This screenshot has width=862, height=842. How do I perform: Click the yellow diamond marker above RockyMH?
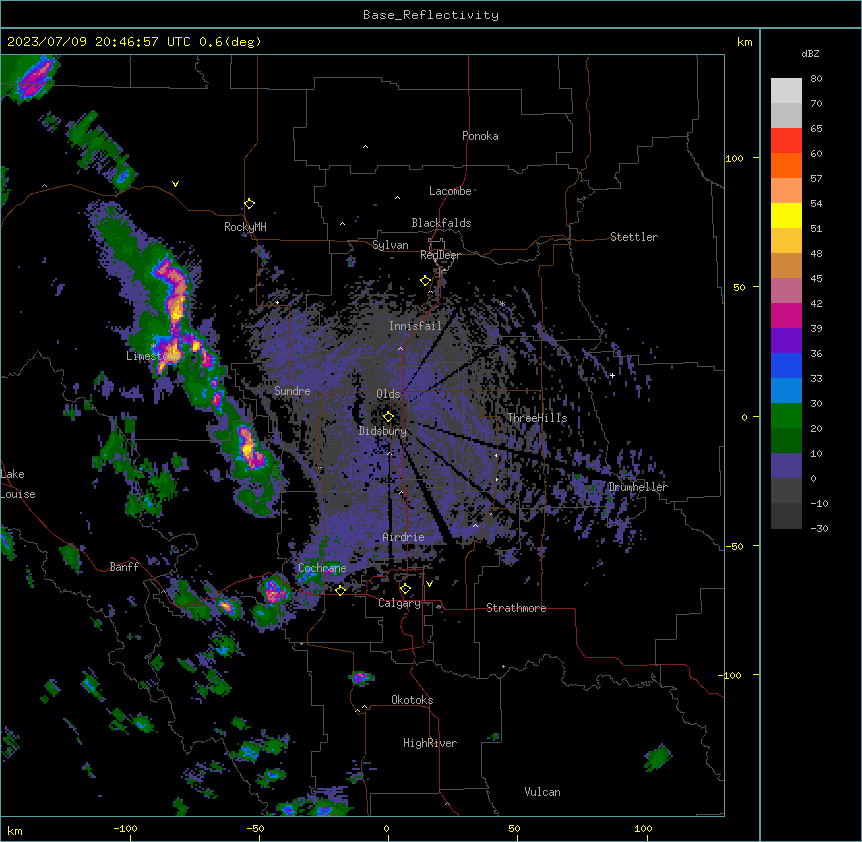point(250,204)
